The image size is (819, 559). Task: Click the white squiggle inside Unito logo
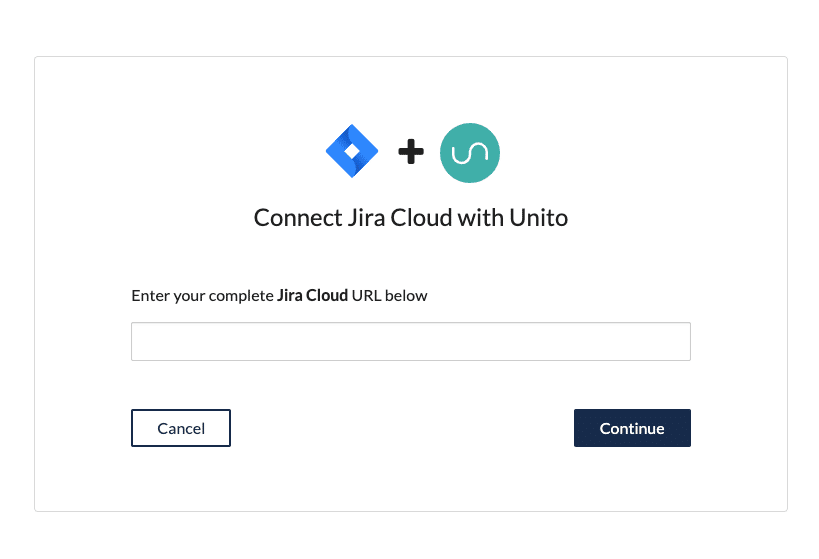pyautogui.click(x=470, y=153)
